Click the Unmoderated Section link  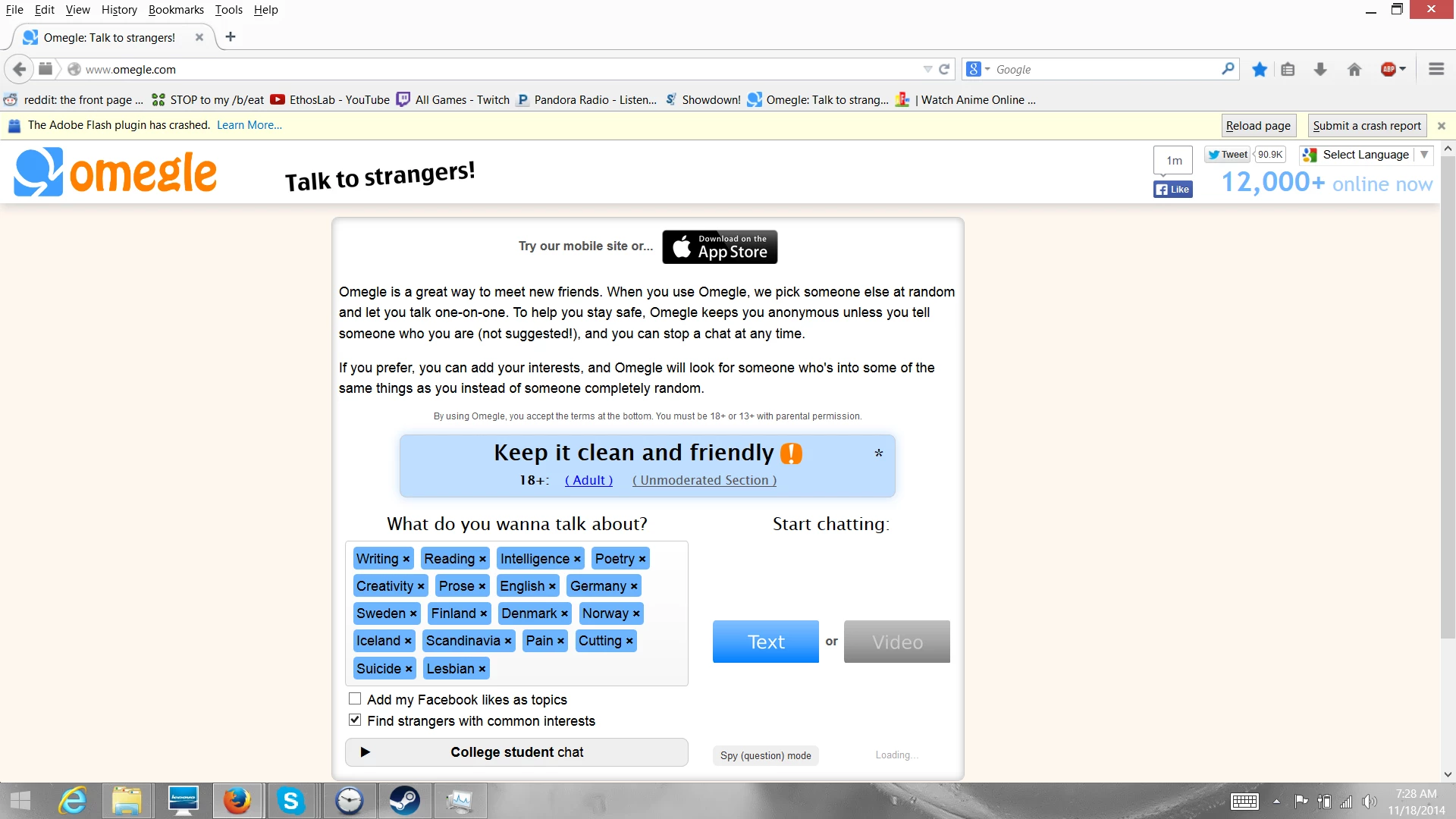pyautogui.click(x=704, y=480)
